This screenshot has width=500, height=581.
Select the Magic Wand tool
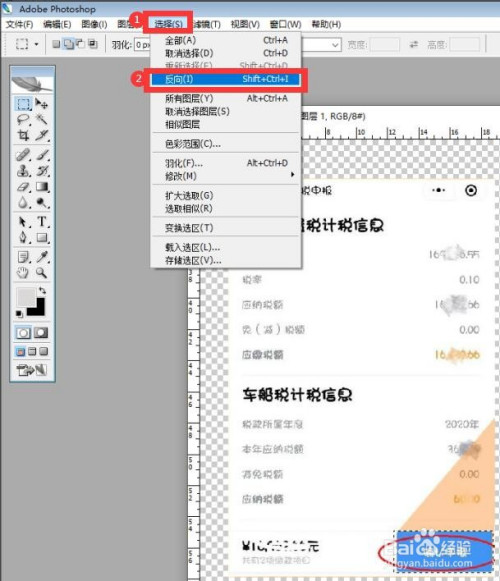point(42,119)
